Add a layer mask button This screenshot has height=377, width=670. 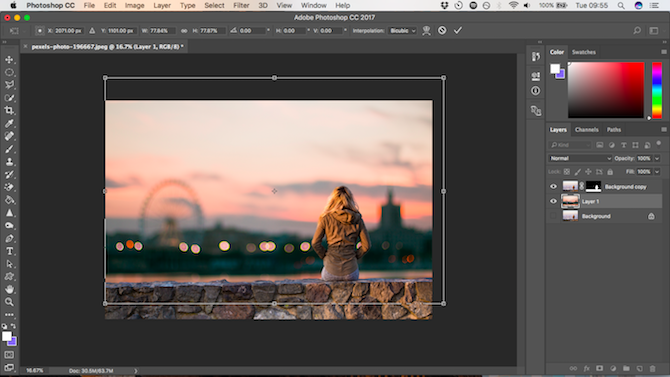point(599,368)
